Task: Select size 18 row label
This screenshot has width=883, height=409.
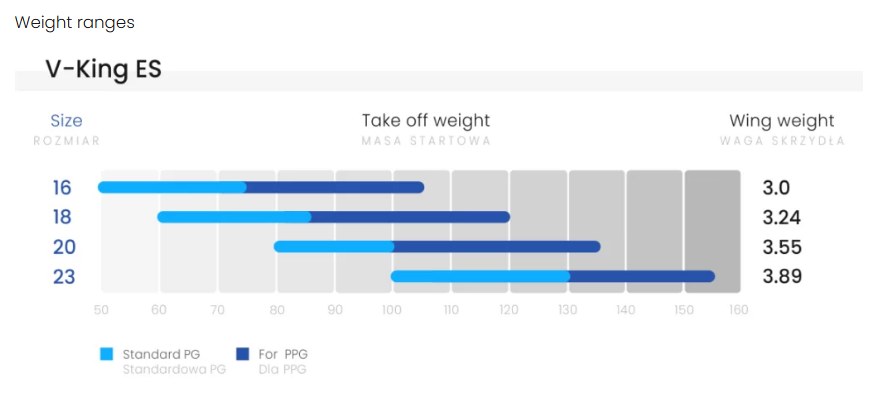Action: 63,218
